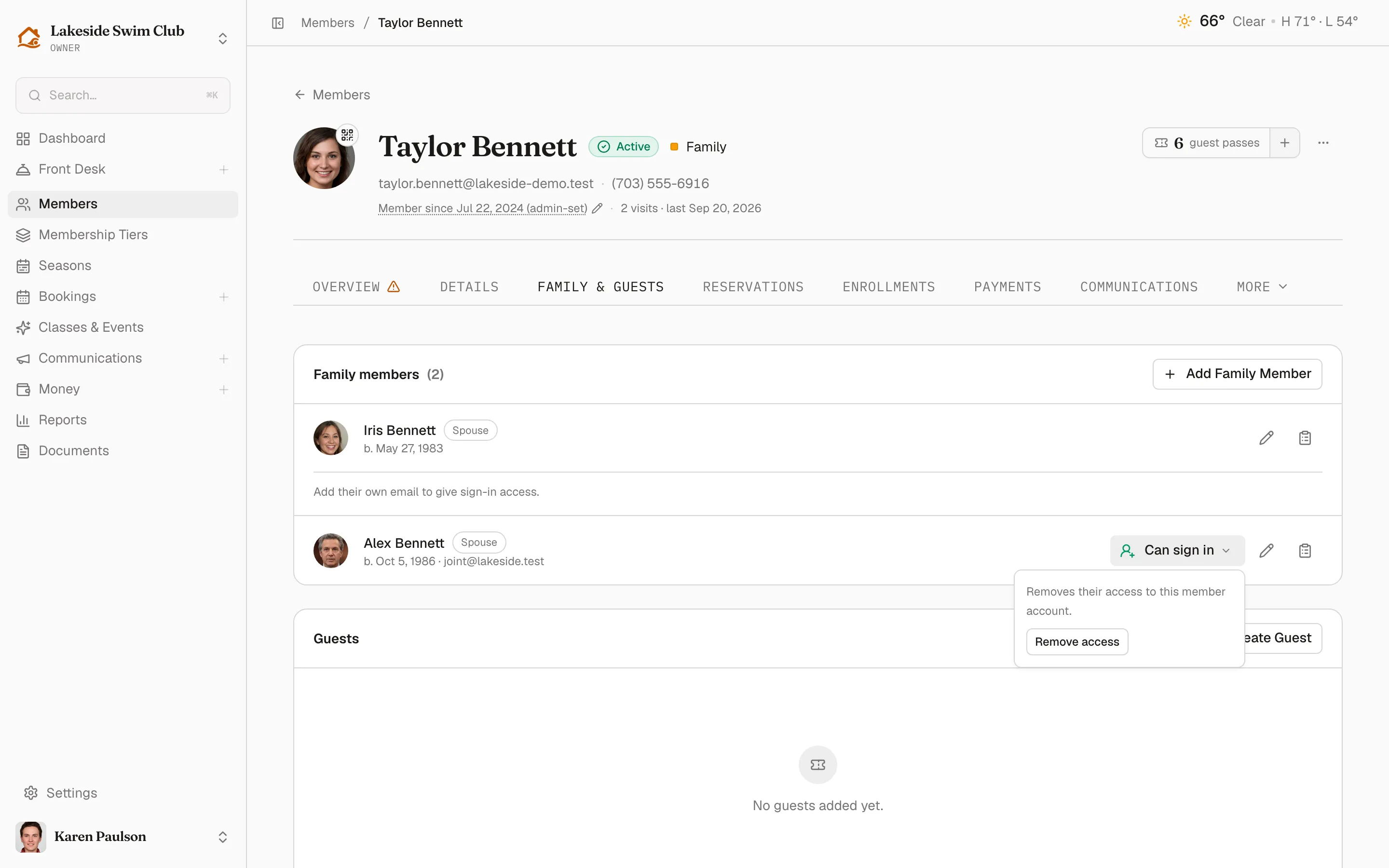Add new Front Desk item plus
This screenshot has width=1389, height=868.
pyautogui.click(x=224, y=169)
